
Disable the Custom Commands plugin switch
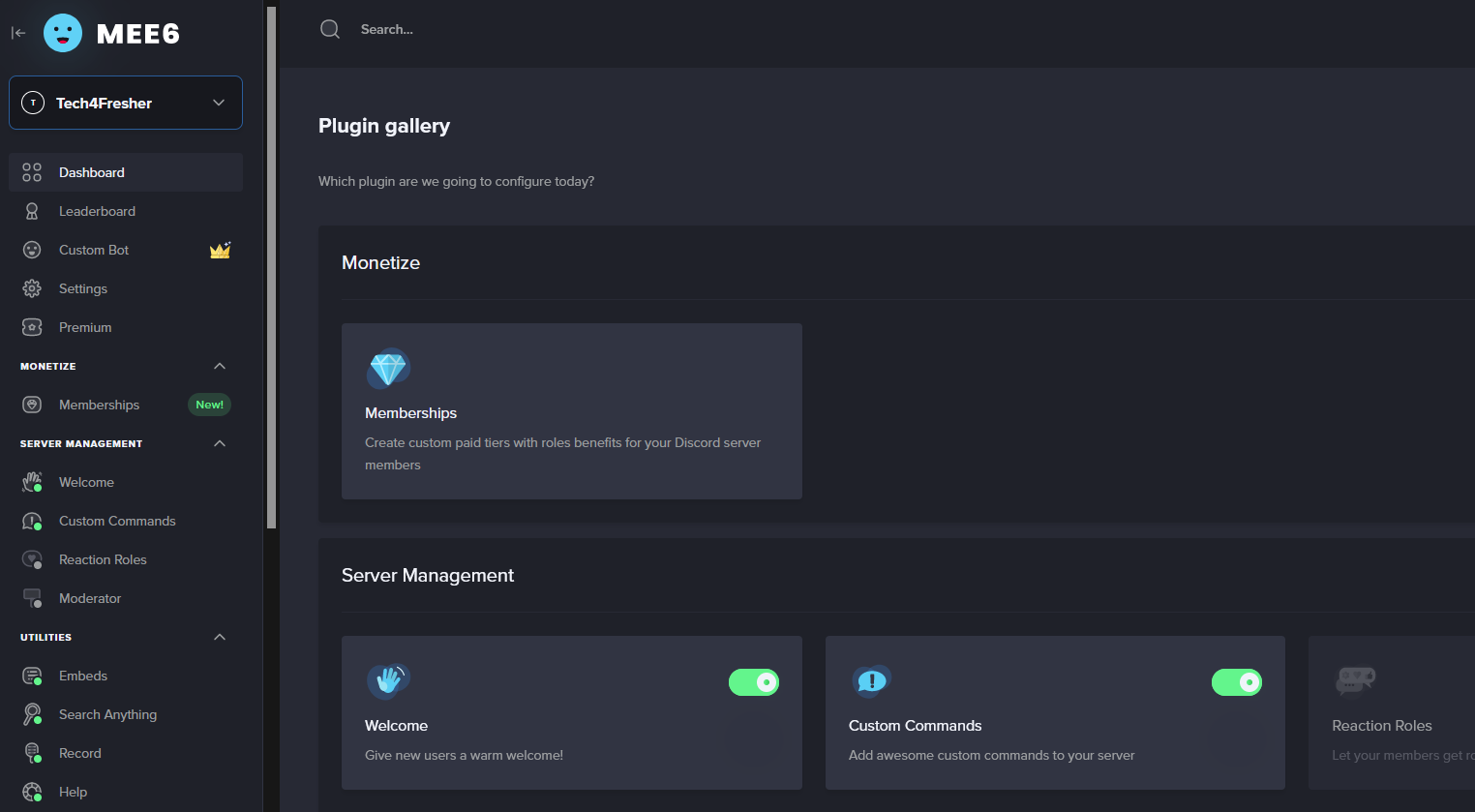coord(1237,682)
